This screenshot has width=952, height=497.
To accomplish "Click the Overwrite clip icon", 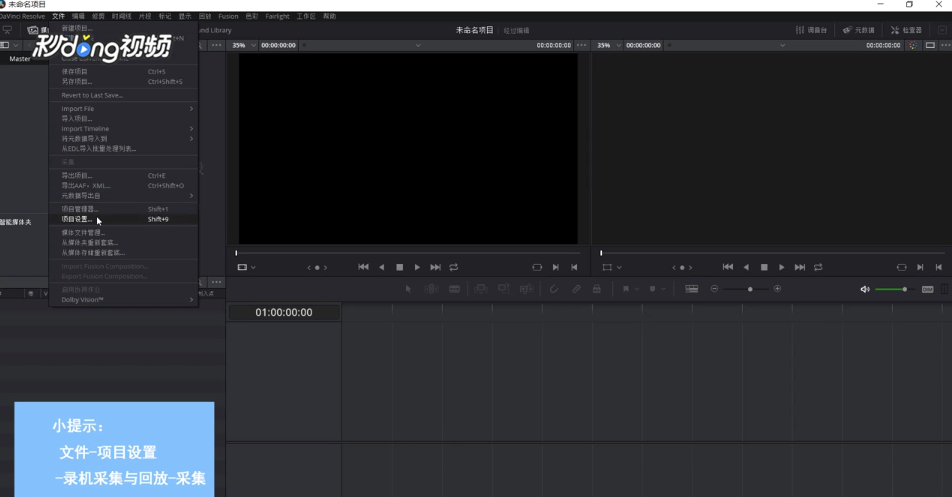I will tap(503, 289).
